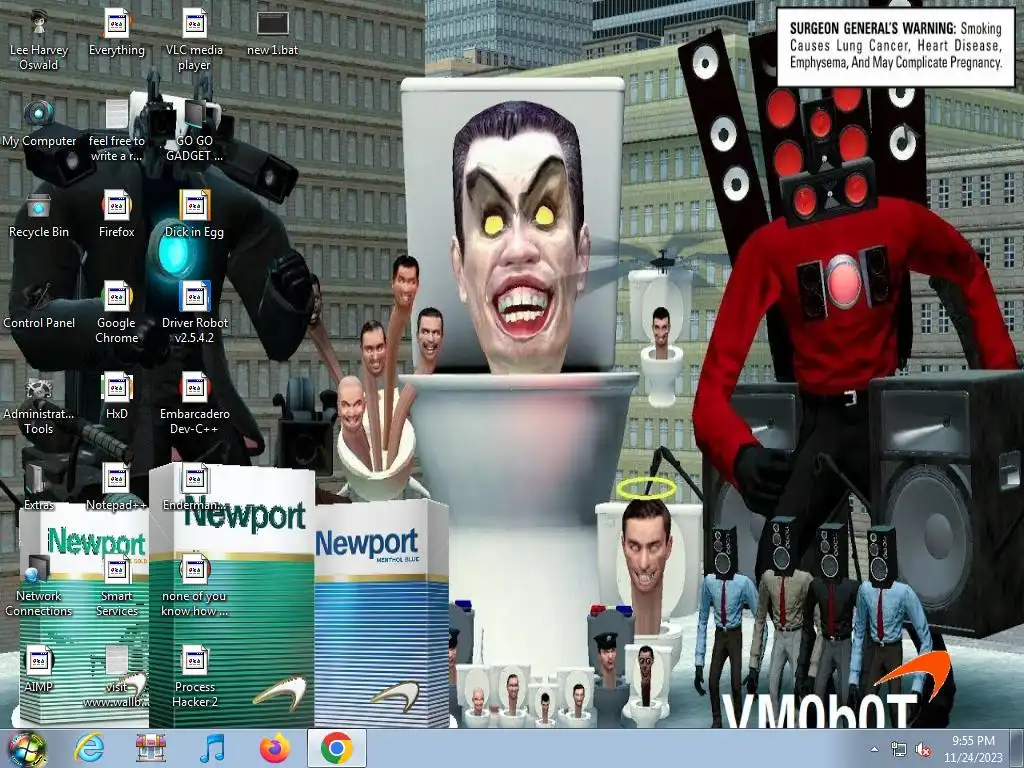This screenshot has width=1024, height=768.
Task: Select the 'feel free to write a r...' file
Action: [x=117, y=131]
